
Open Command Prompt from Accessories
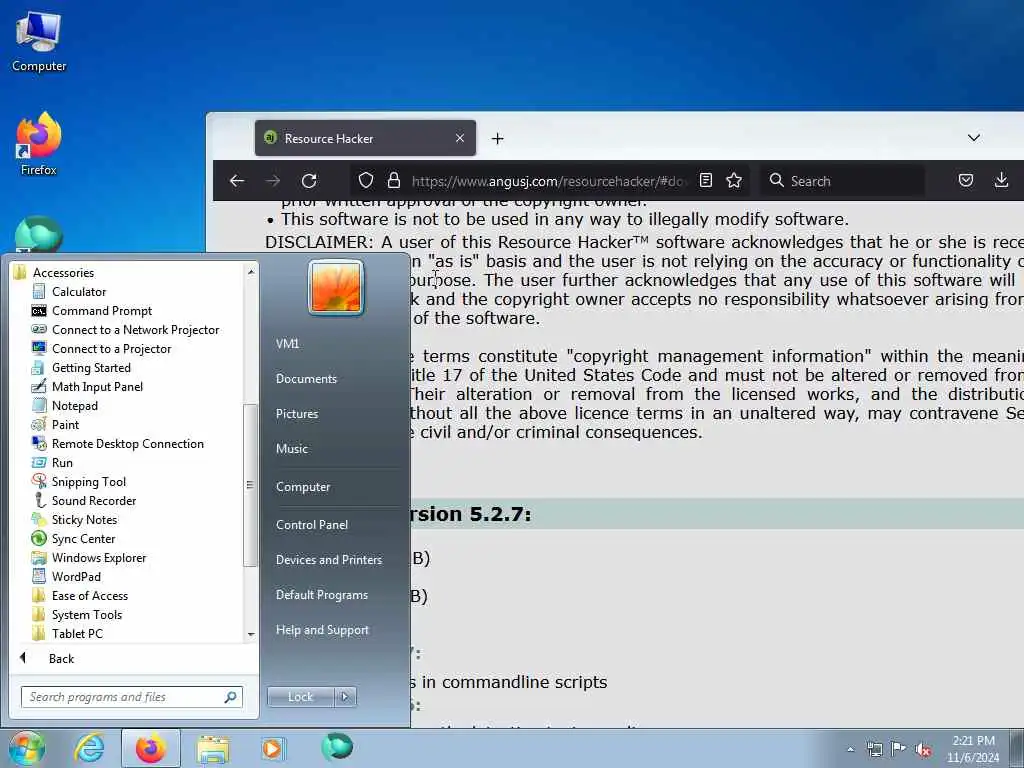(x=102, y=311)
